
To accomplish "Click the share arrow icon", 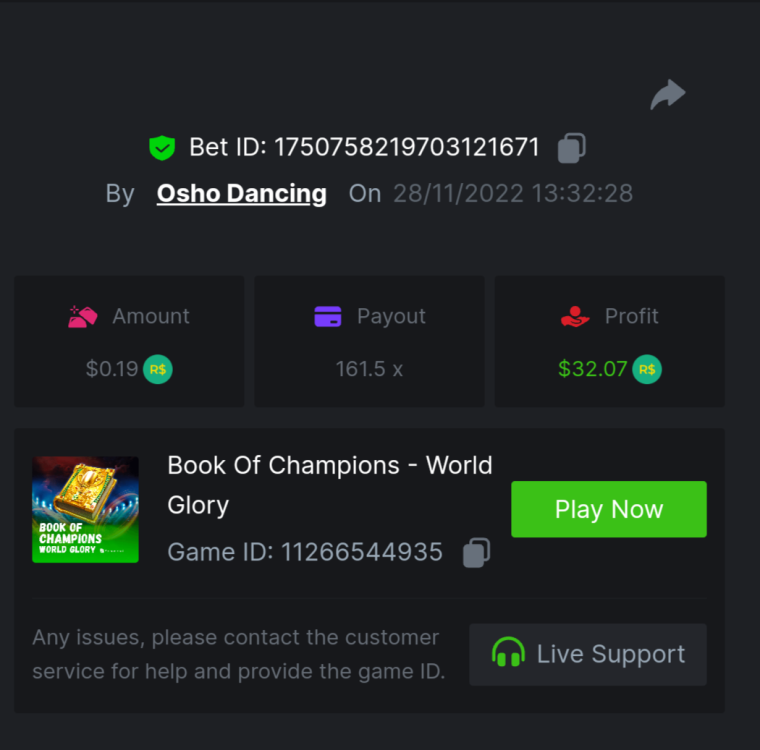I will point(668,95).
